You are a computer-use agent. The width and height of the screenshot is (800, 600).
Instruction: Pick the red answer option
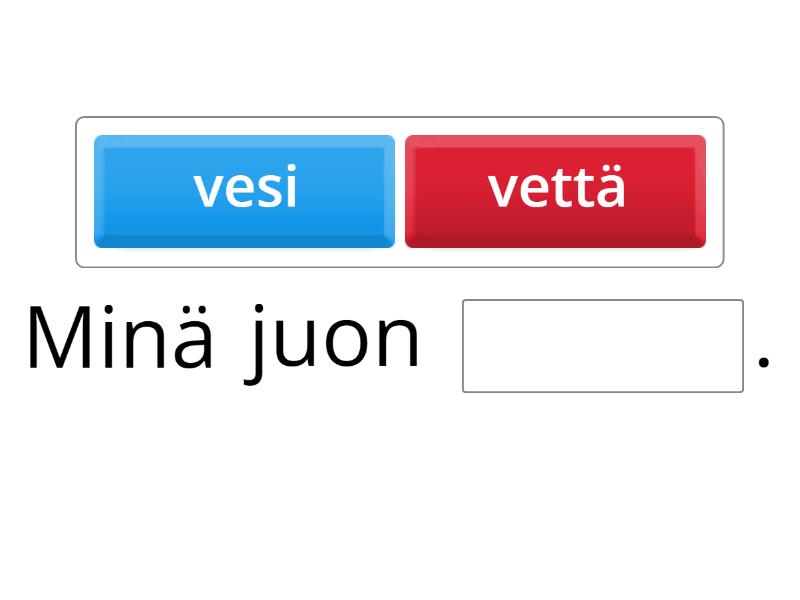click(x=555, y=191)
